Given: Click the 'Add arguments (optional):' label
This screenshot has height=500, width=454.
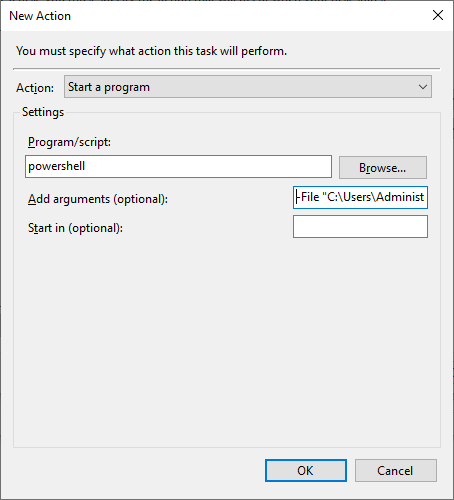Looking at the screenshot, I should pyautogui.click(x=98, y=199).
